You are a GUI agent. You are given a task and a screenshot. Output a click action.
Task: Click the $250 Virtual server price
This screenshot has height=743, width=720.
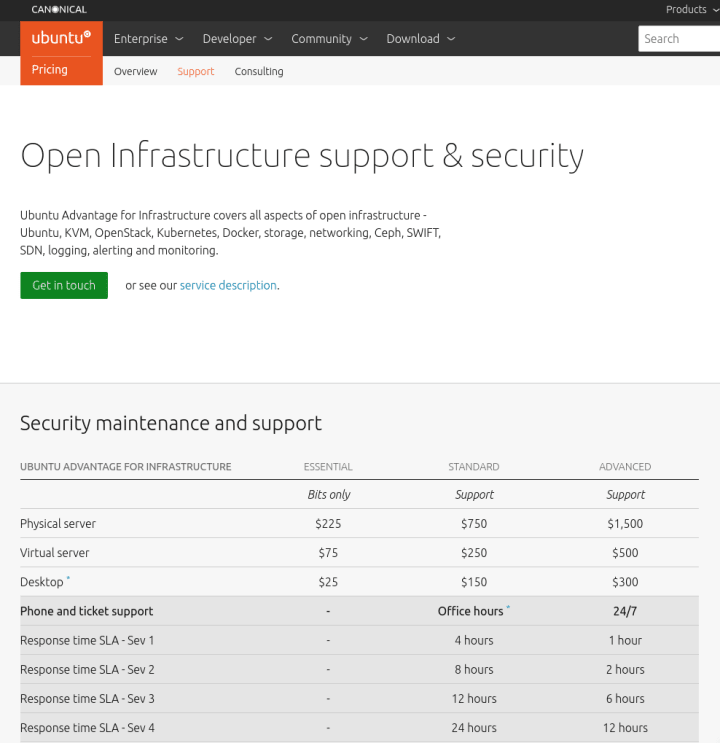[474, 553]
